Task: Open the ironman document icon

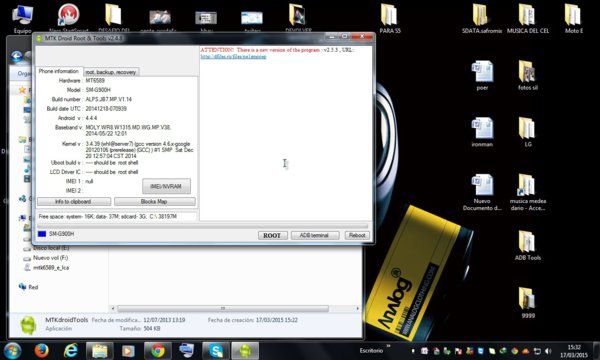Action: [x=482, y=132]
